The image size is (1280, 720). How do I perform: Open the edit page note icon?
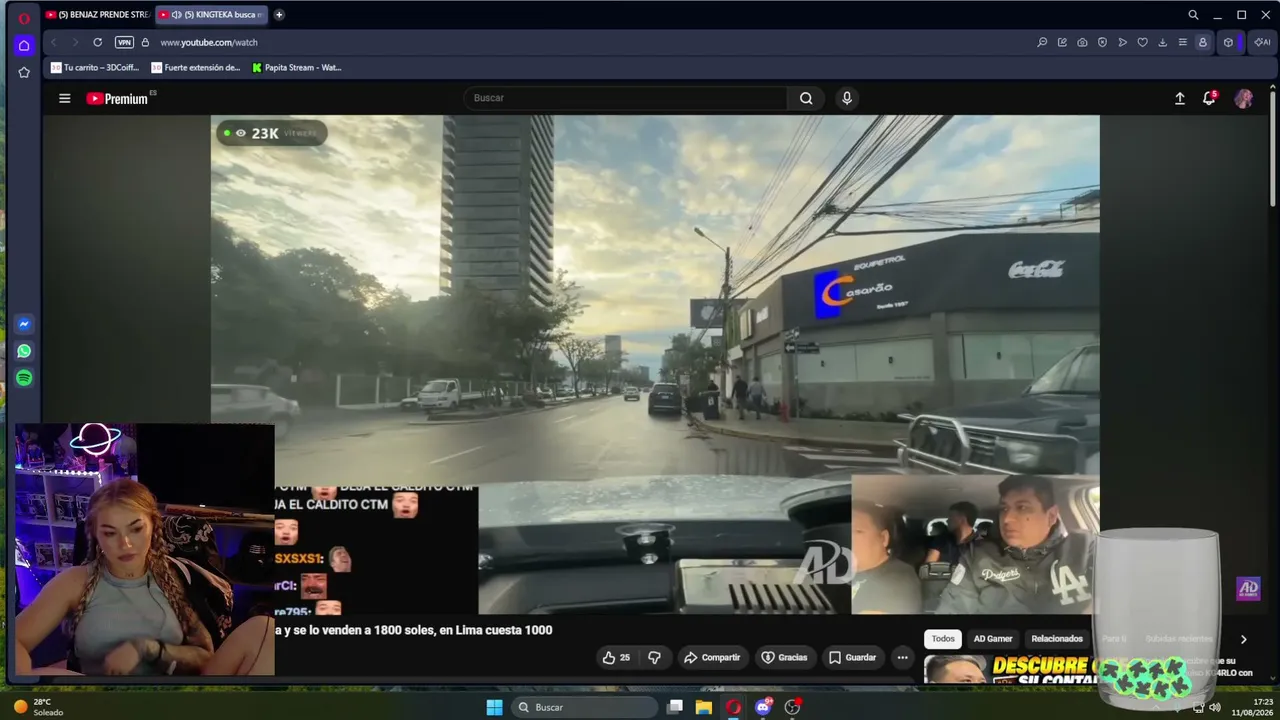(x=1062, y=42)
